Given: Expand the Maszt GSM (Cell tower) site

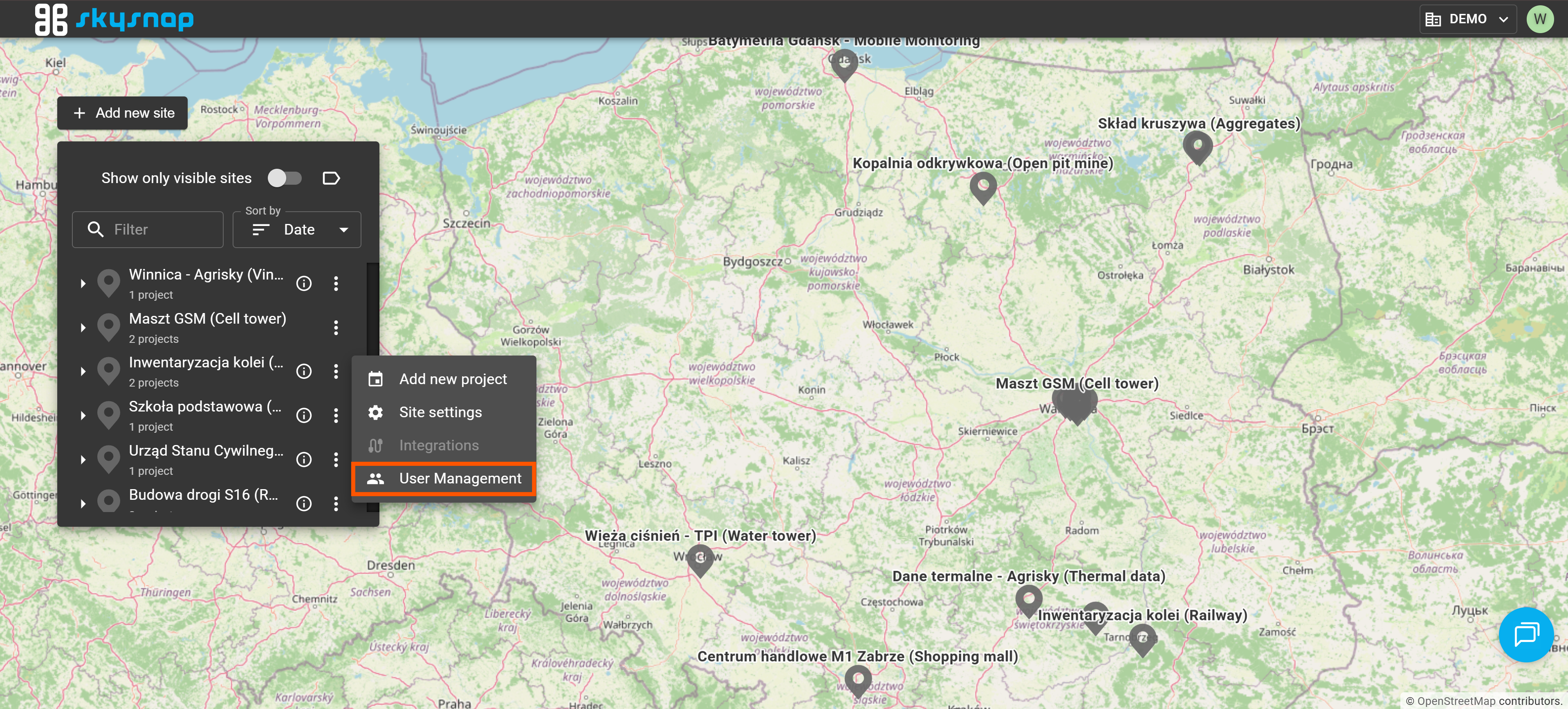Looking at the screenshot, I should pos(83,328).
